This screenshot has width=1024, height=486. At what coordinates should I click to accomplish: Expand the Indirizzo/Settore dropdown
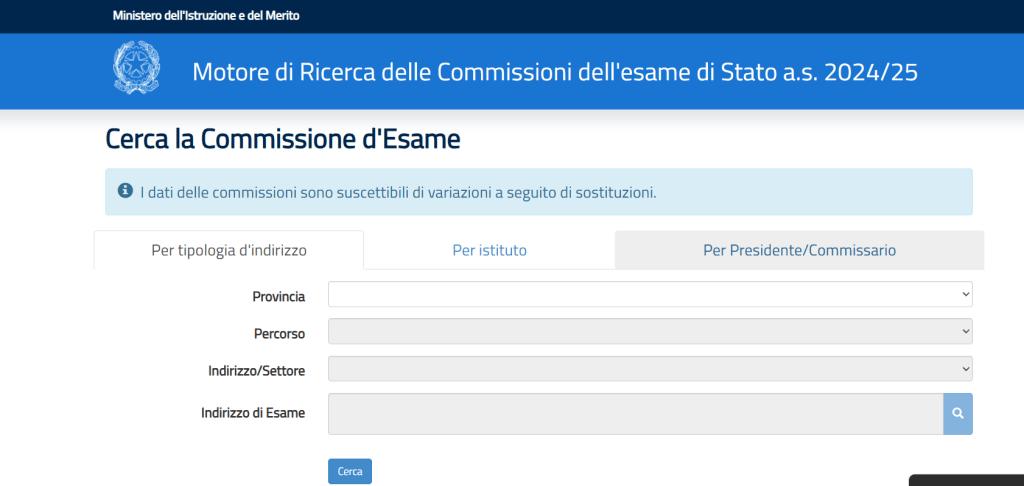pos(650,369)
